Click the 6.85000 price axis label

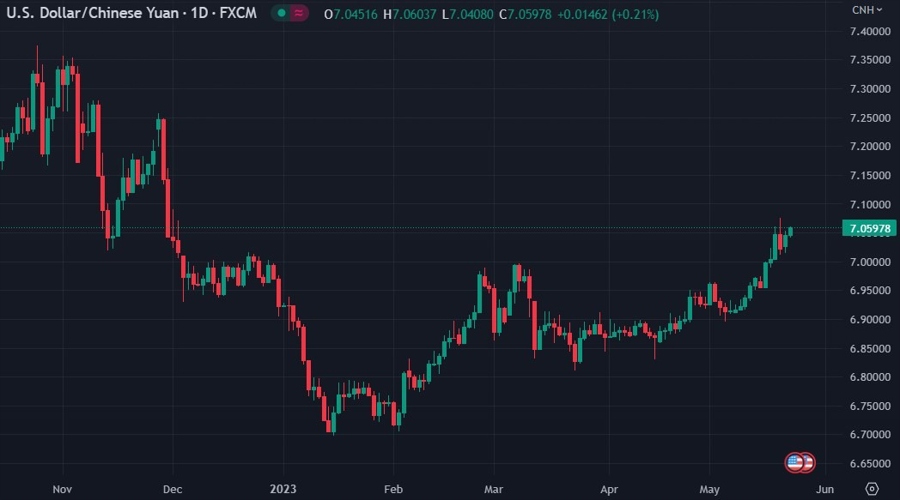point(870,348)
